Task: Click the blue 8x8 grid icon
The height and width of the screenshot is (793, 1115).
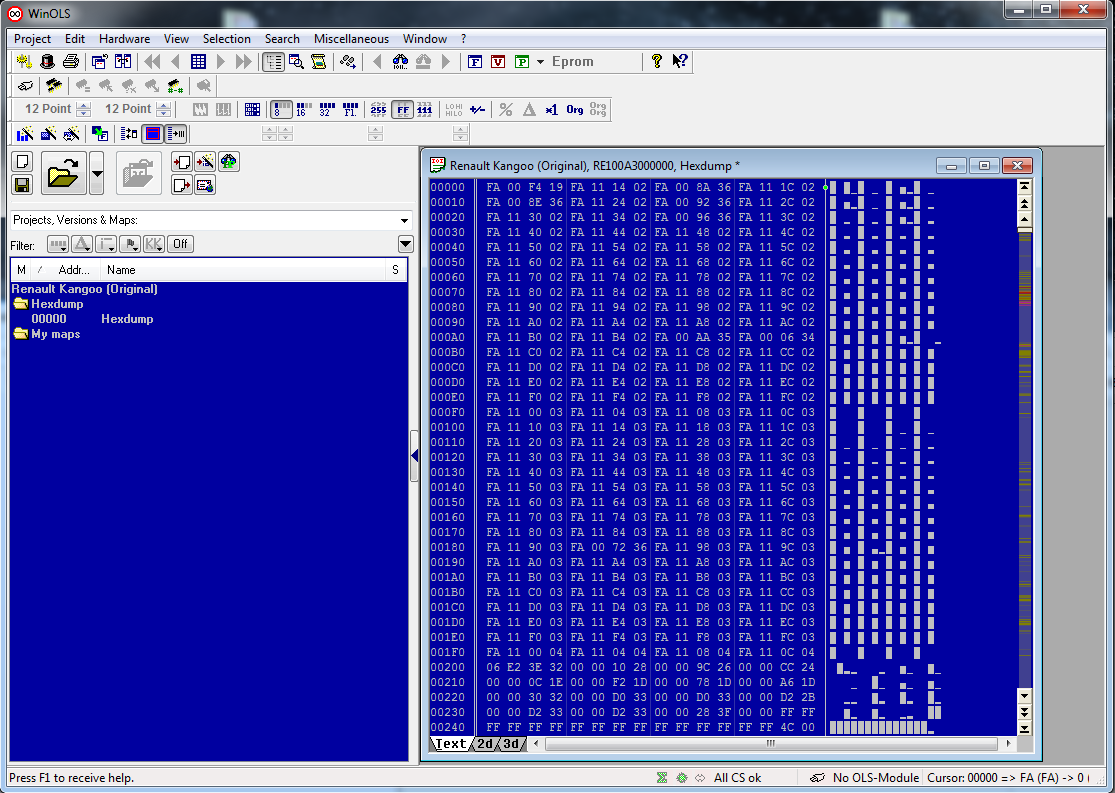Action: (252, 110)
